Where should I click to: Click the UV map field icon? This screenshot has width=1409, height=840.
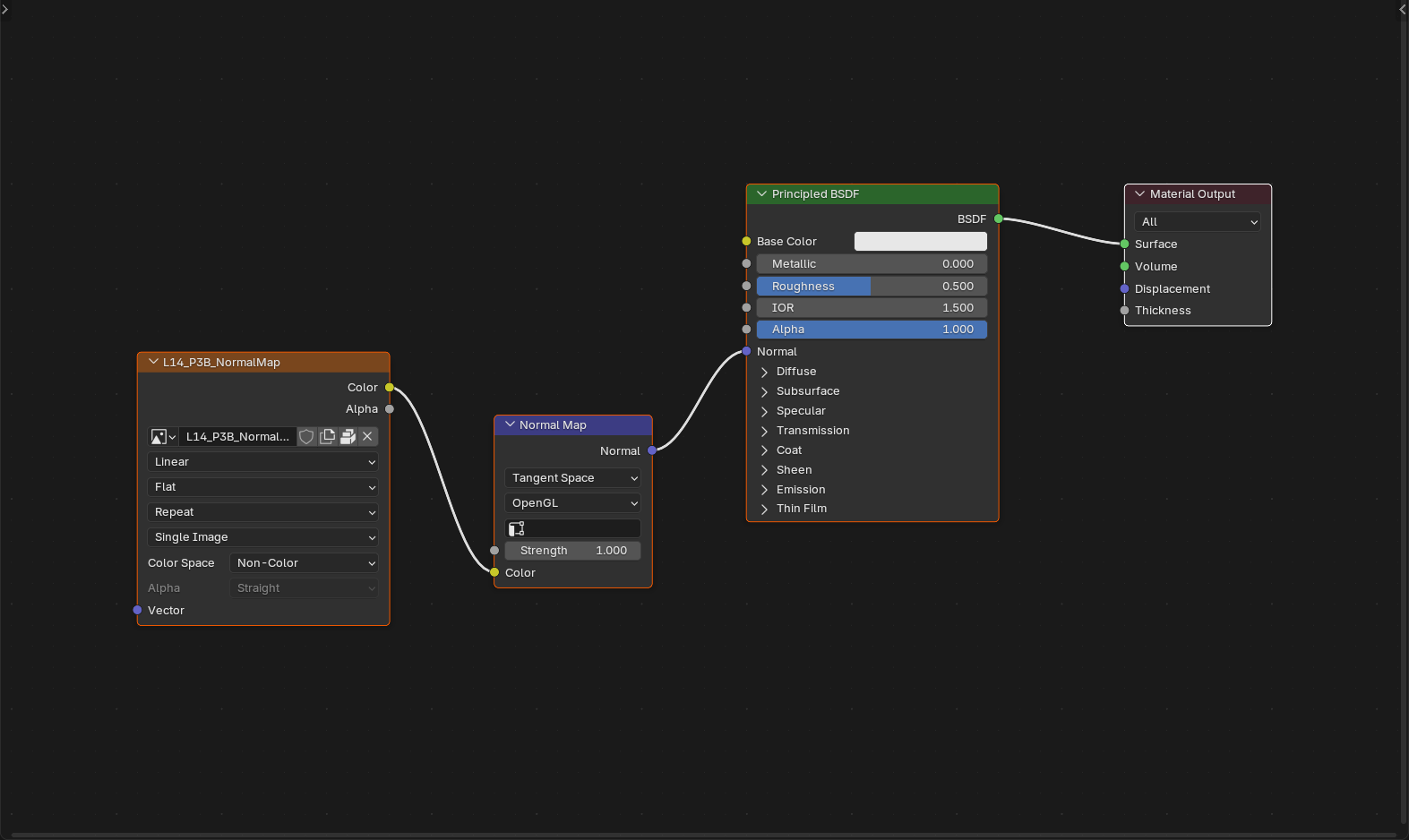click(517, 528)
